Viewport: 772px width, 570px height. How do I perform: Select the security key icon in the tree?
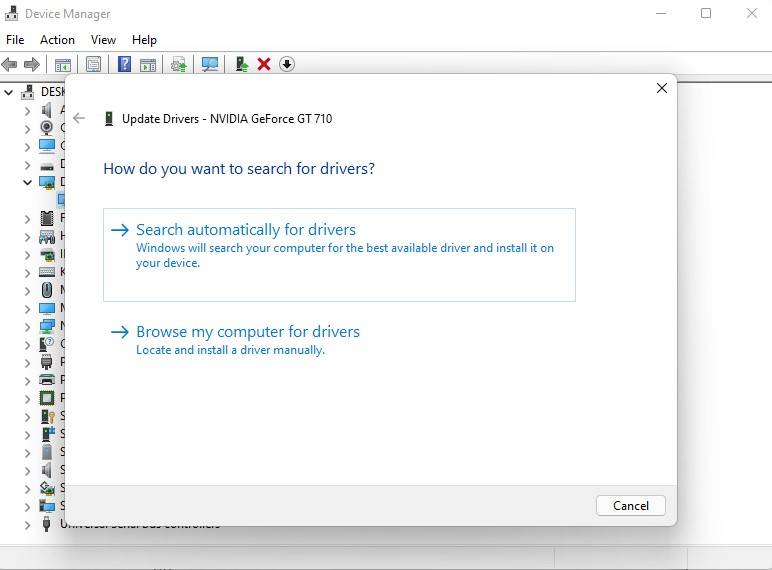(47, 416)
